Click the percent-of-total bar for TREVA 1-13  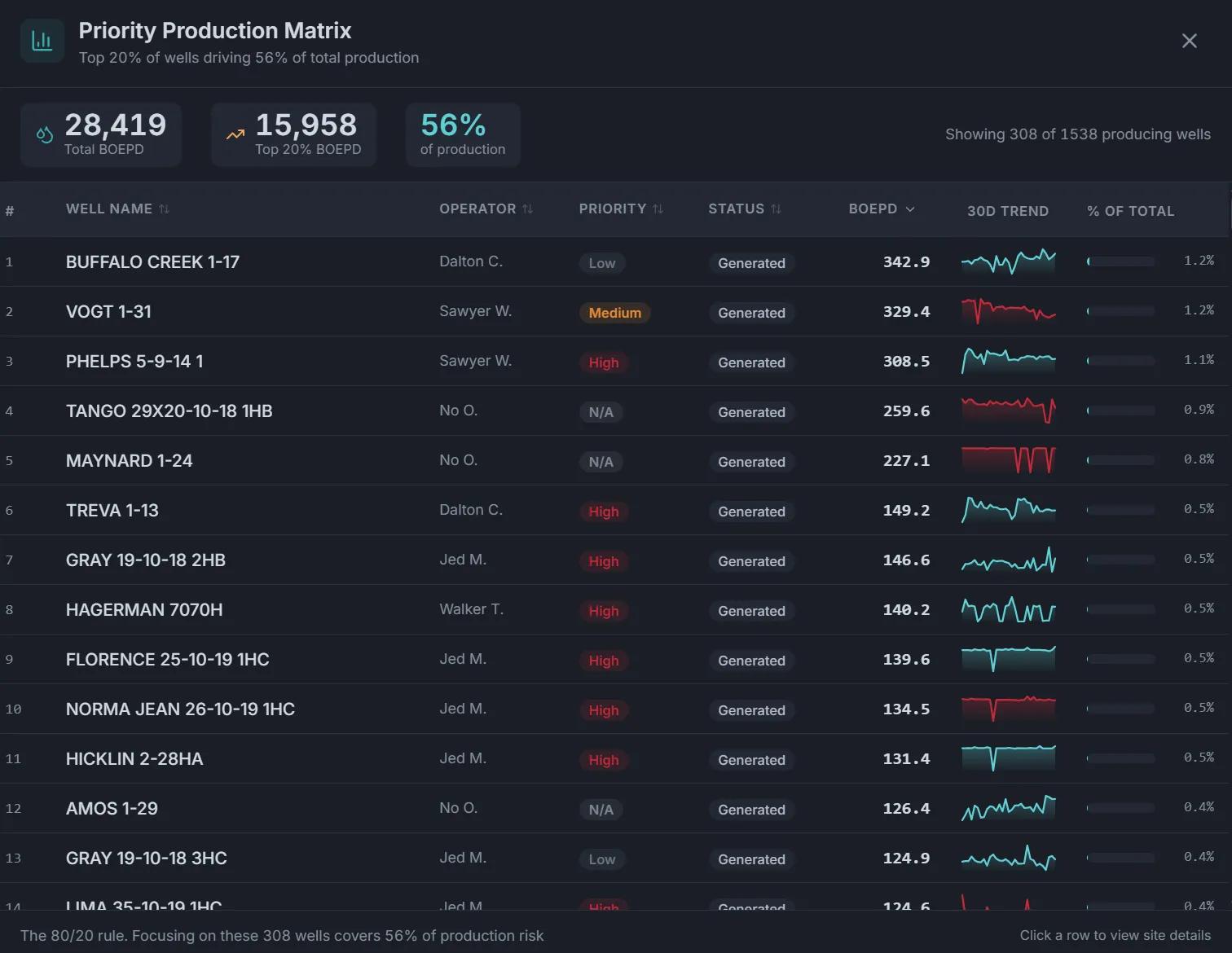(1121, 510)
